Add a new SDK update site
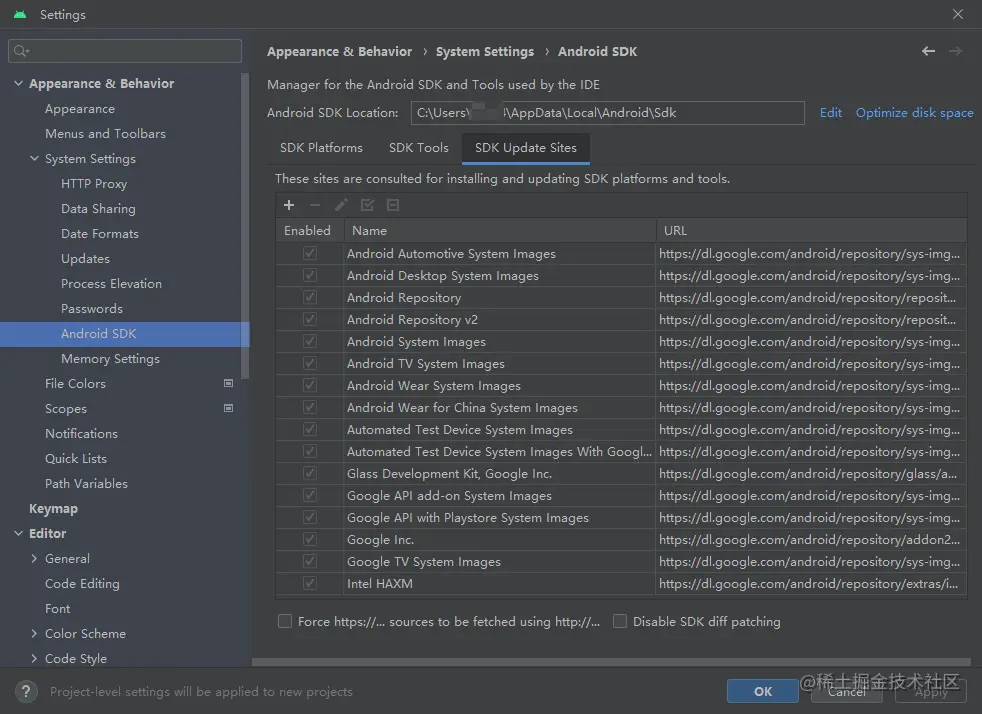Screen dimensions: 982x714 [x=289, y=205]
